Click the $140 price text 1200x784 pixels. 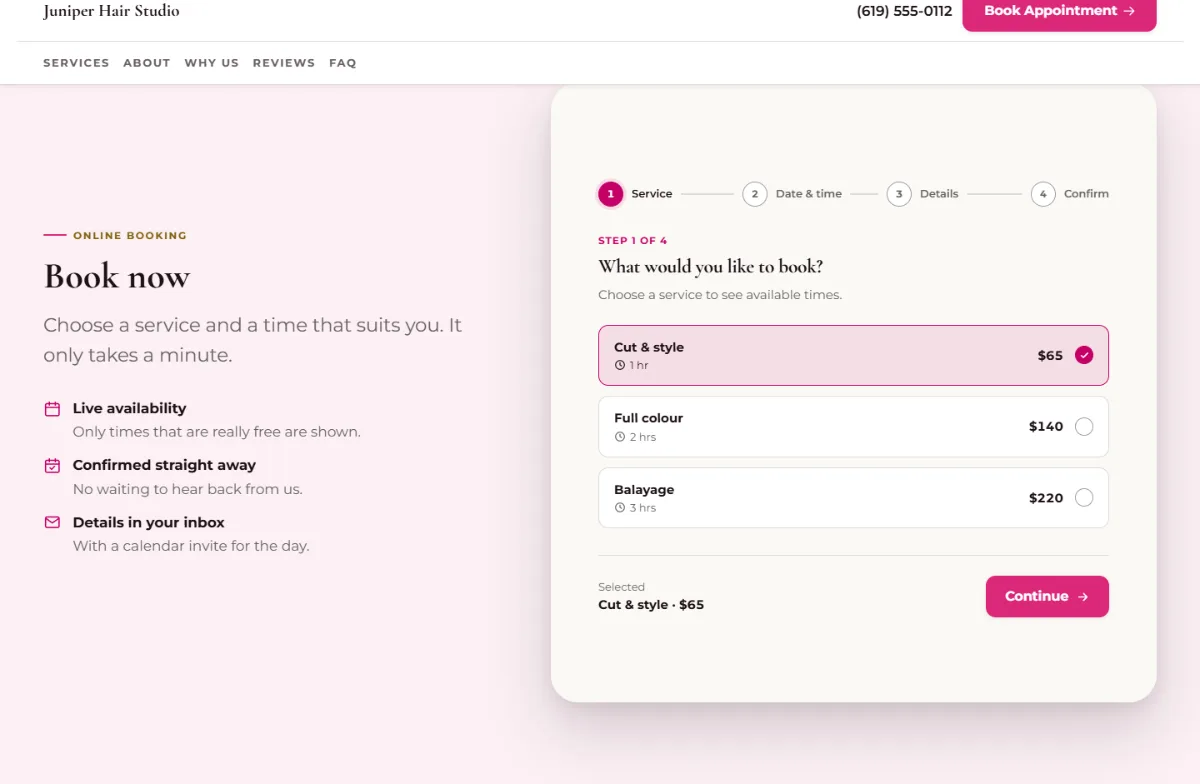point(1046,427)
